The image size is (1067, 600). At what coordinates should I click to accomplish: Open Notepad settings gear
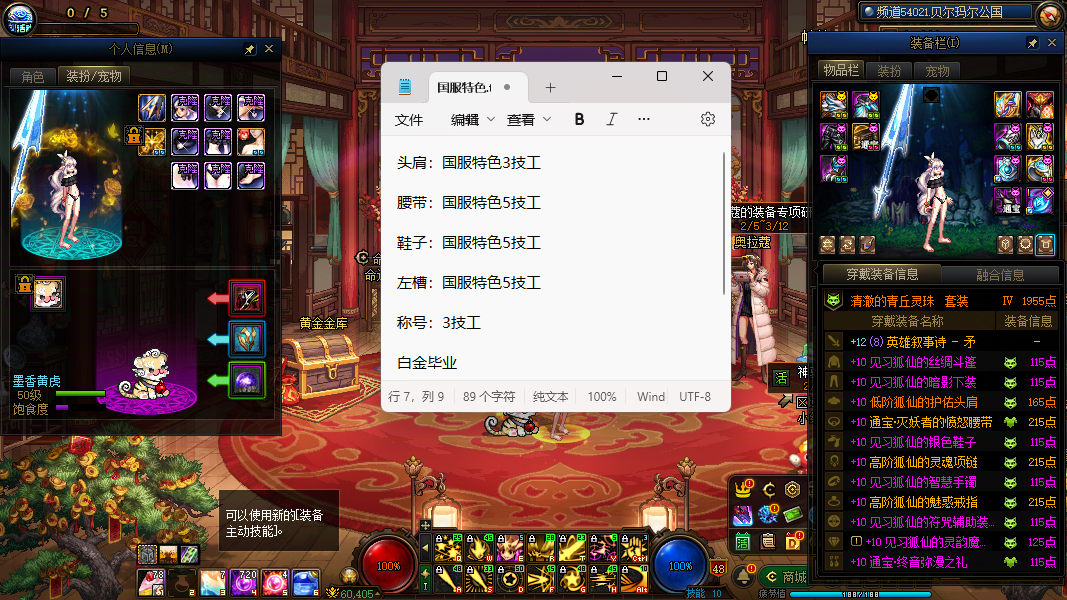pyautogui.click(x=708, y=119)
